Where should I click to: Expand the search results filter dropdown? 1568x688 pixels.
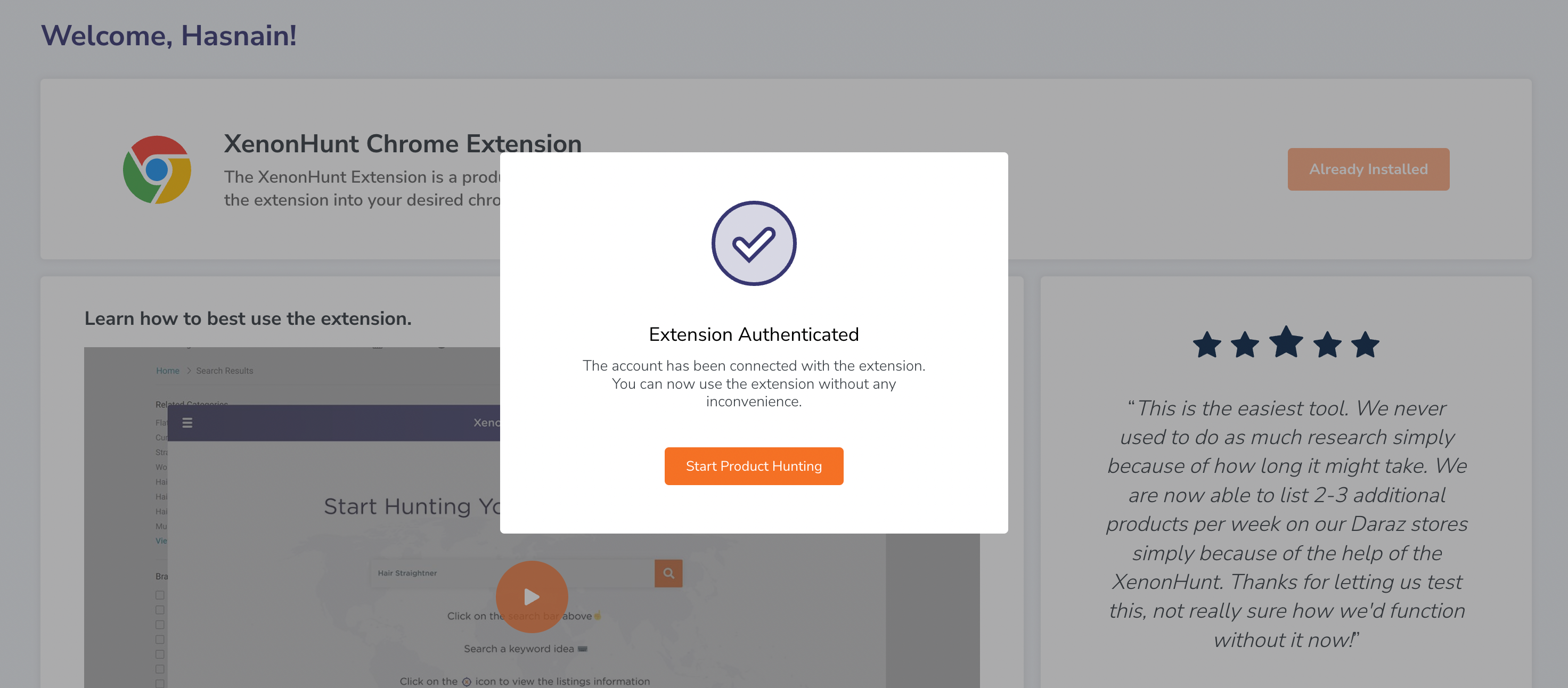point(188,423)
